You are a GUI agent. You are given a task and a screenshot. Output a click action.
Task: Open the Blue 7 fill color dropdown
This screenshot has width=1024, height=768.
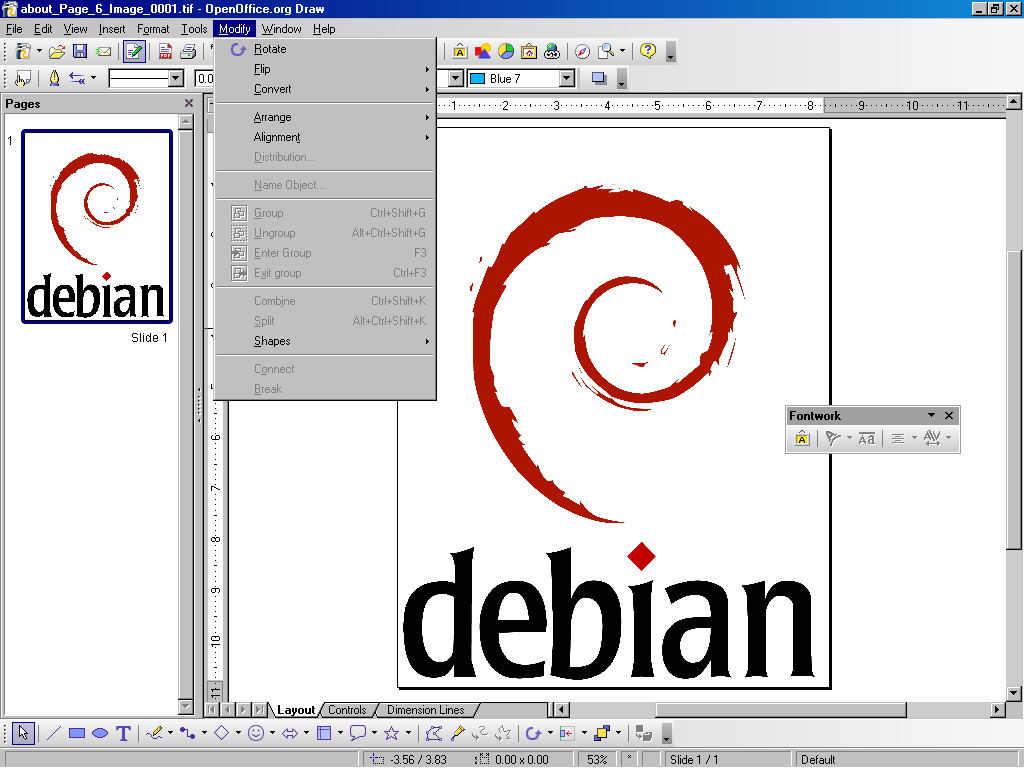click(567, 78)
